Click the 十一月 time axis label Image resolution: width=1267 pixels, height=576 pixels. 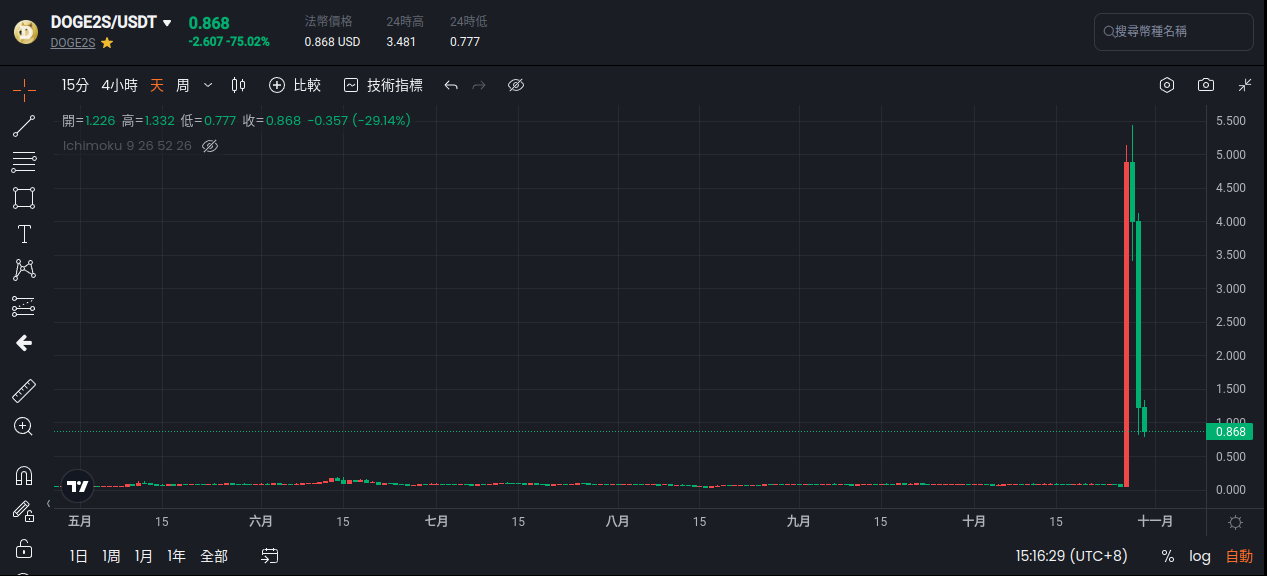click(x=1155, y=522)
